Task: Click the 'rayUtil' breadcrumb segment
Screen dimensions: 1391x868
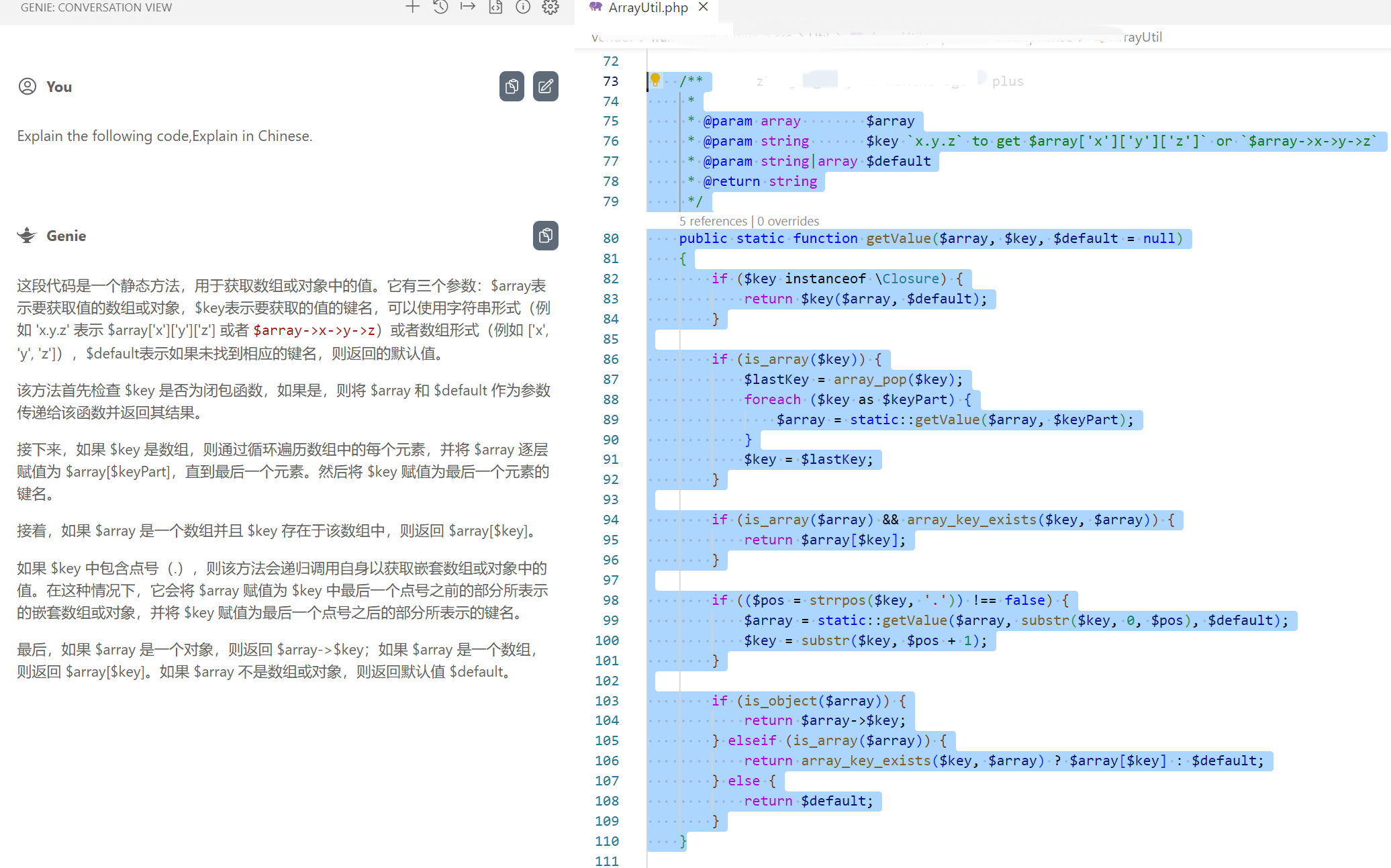Action: [1143, 37]
